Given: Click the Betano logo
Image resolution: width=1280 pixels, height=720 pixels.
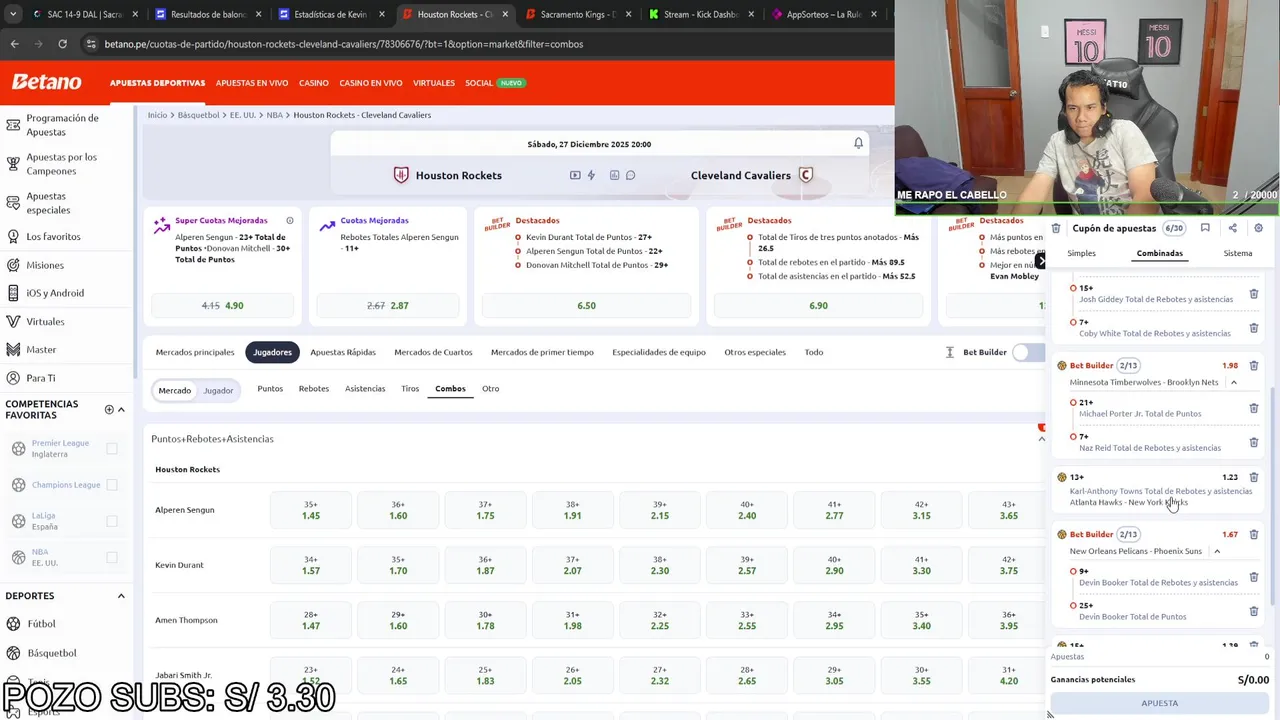Looking at the screenshot, I should click(x=46, y=82).
